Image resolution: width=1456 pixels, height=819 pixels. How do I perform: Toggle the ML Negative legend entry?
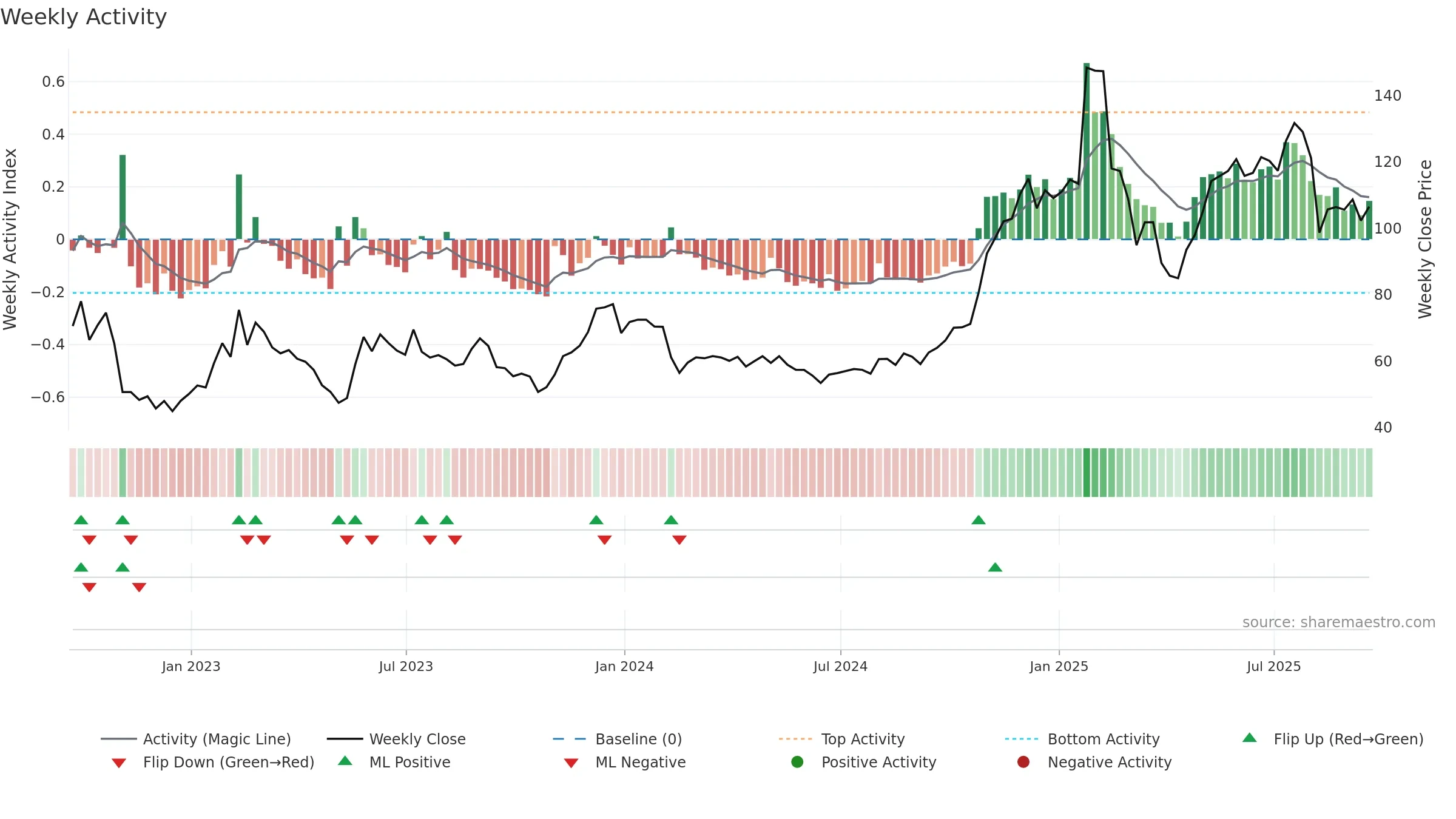625,762
